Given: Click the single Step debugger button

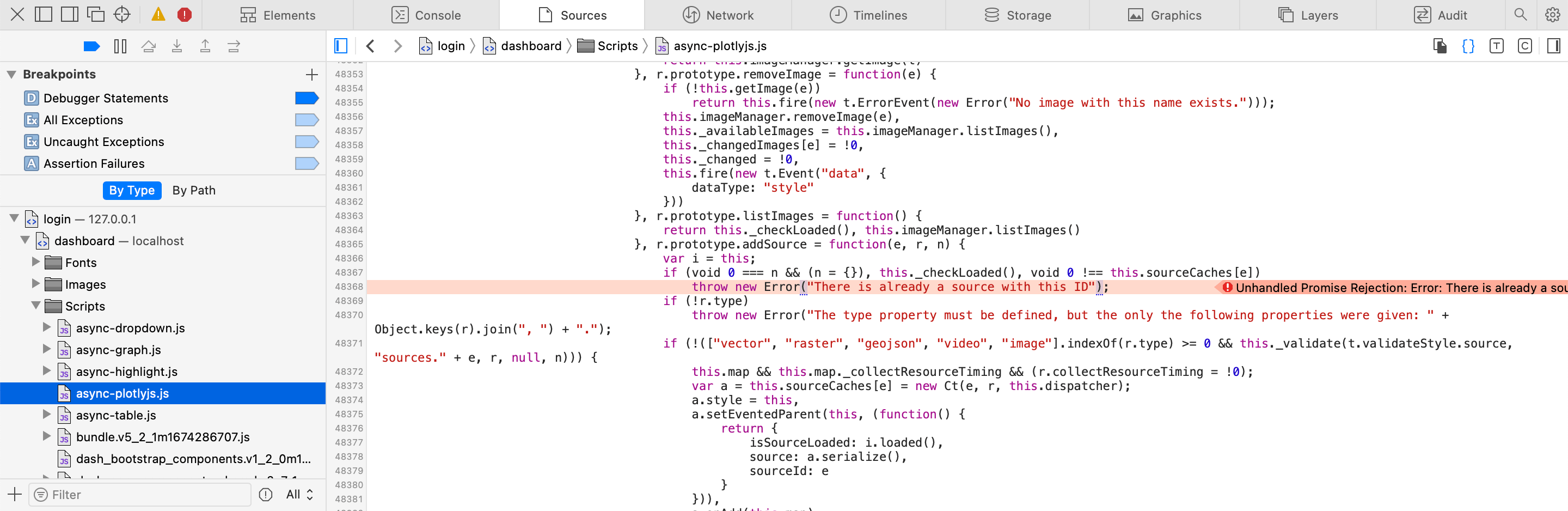Looking at the screenshot, I should coord(234,46).
